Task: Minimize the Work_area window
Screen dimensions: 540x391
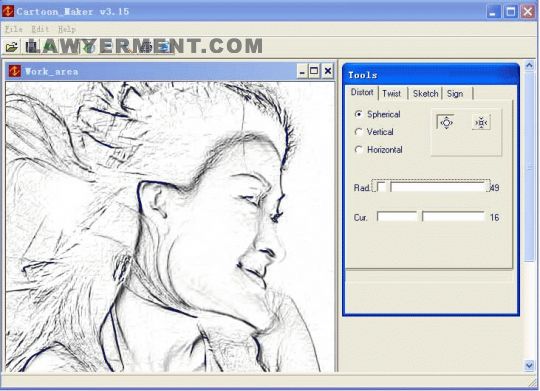Action: pyautogui.click(x=302, y=71)
